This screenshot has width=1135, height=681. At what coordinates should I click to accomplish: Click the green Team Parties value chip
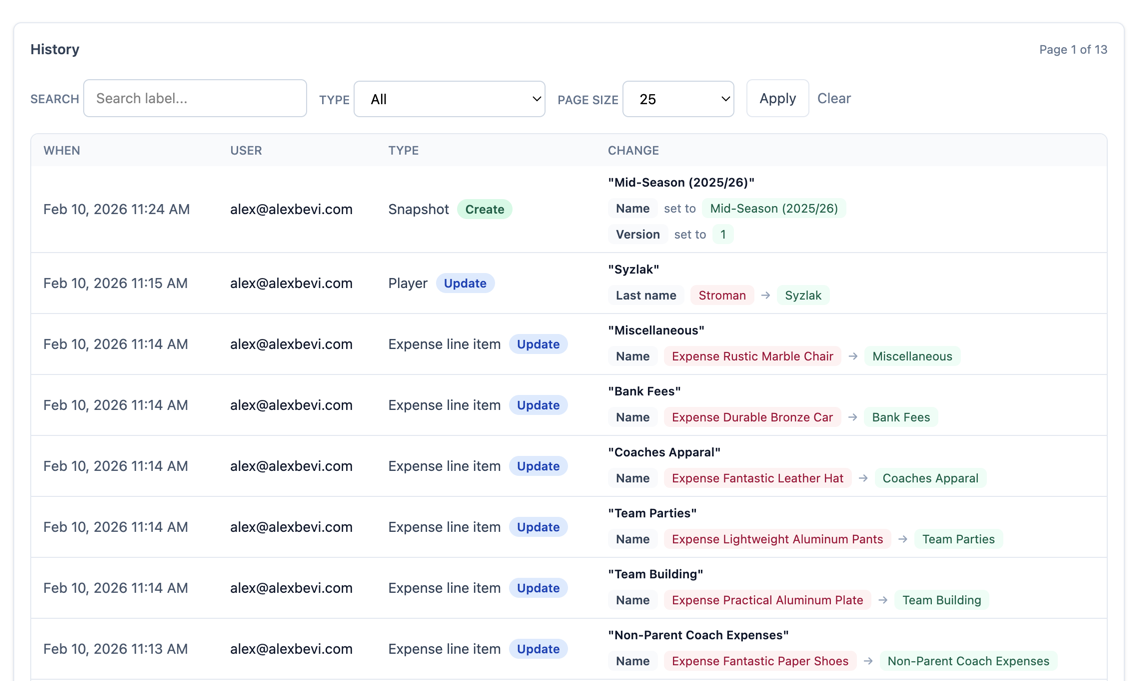pos(958,540)
